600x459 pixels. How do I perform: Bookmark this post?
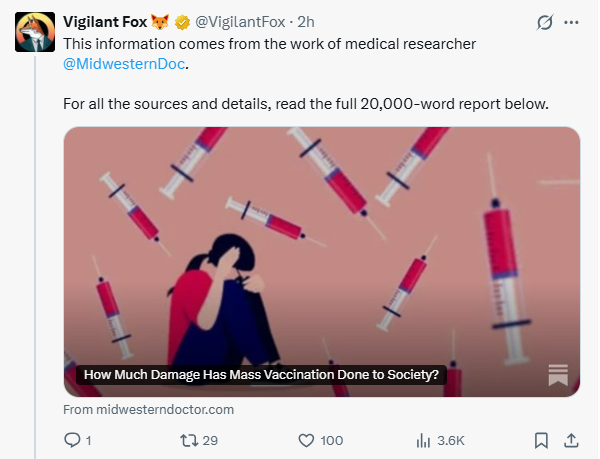(x=541, y=440)
